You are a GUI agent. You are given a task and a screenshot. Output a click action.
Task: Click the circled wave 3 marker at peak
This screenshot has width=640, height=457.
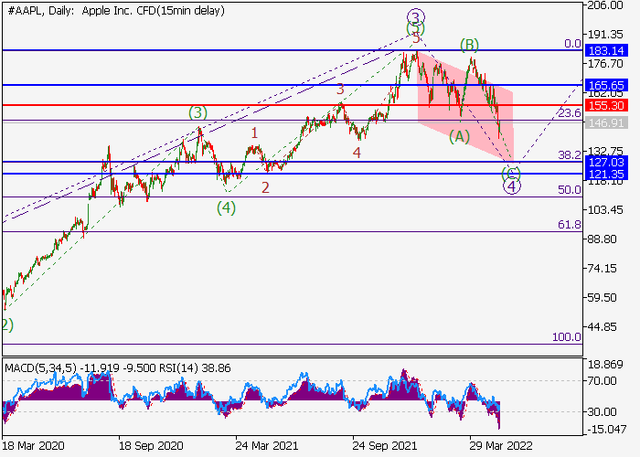pyautogui.click(x=413, y=17)
